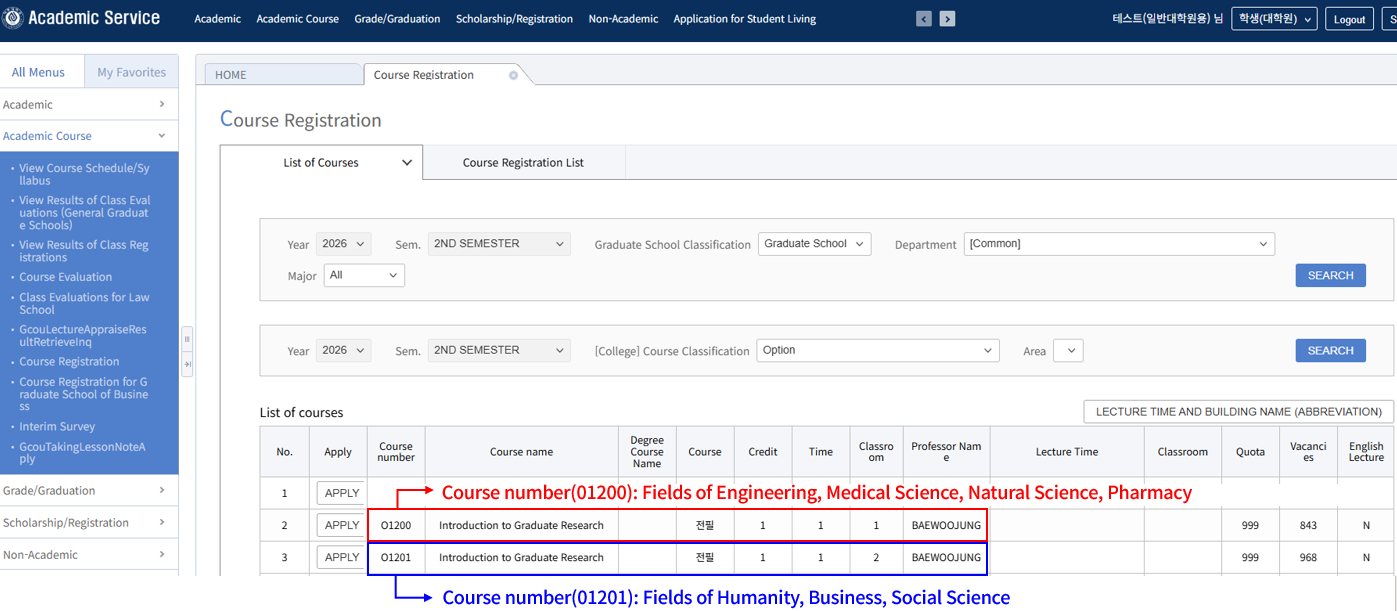Click the Academic Service logo icon

tap(14, 18)
